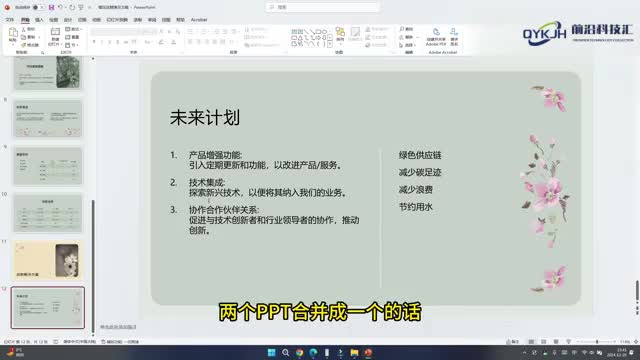Click the zoom slider in status bar

point(596,342)
